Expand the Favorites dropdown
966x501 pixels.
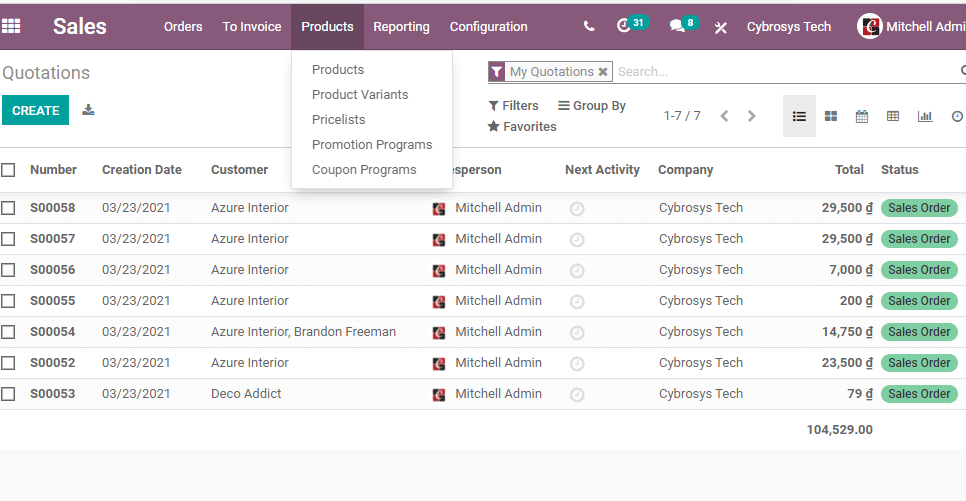point(522,126)
